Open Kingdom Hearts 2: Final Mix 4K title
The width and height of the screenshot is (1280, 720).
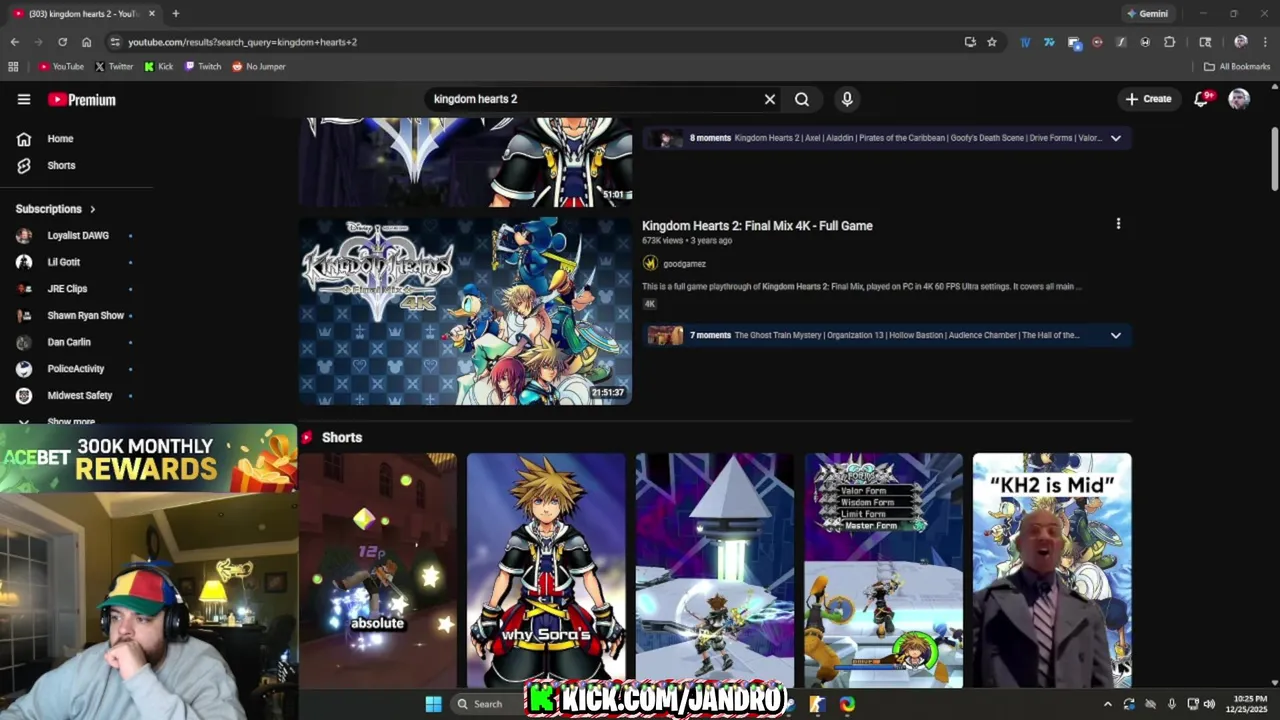(757, 226)
